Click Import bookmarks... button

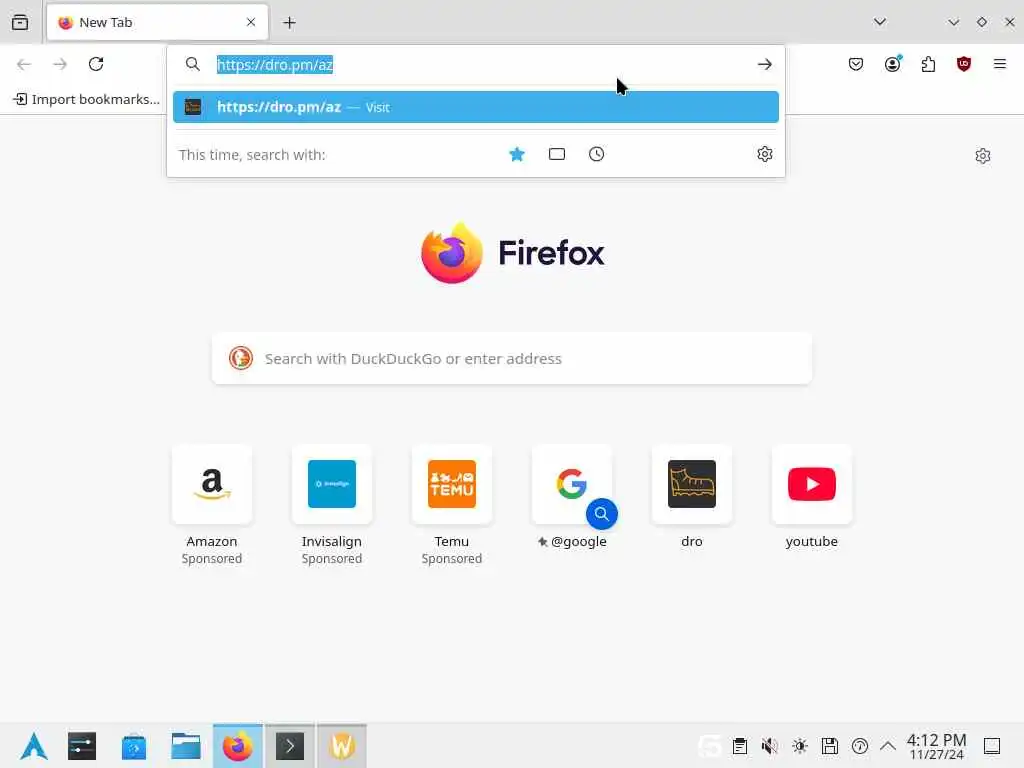tap(86, 99)
